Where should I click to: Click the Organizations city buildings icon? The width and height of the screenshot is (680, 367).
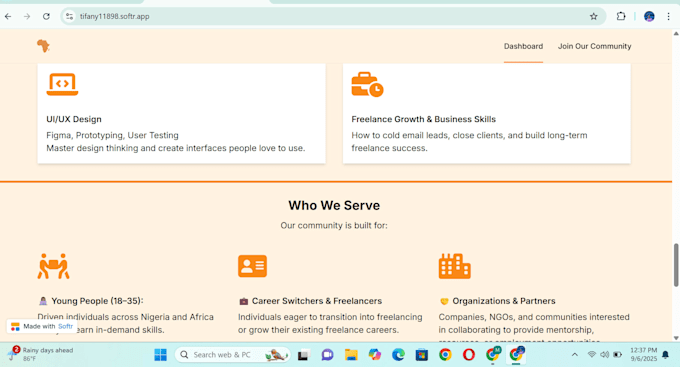[454, 266]
